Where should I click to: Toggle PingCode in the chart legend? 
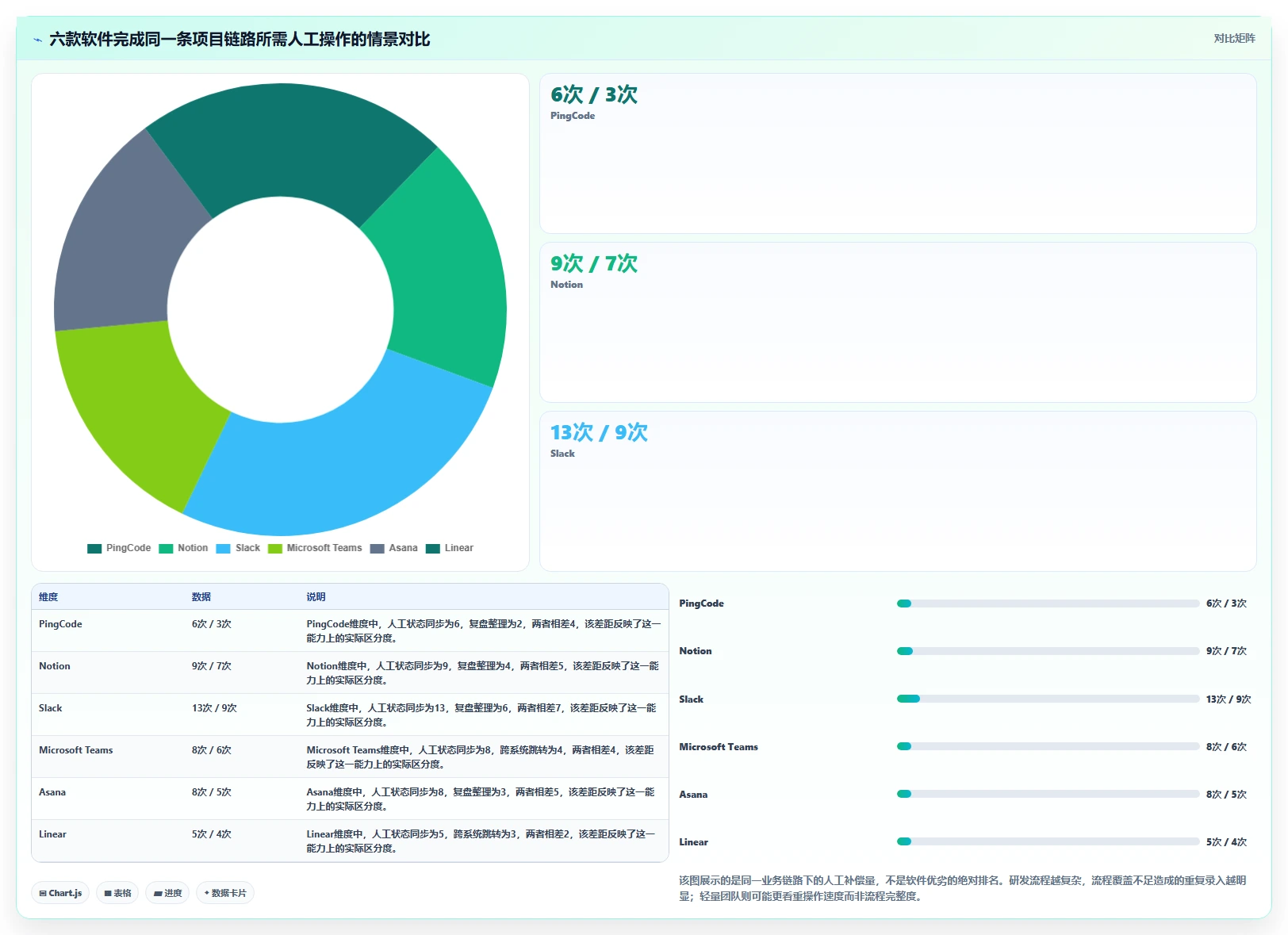pos(119,548)
